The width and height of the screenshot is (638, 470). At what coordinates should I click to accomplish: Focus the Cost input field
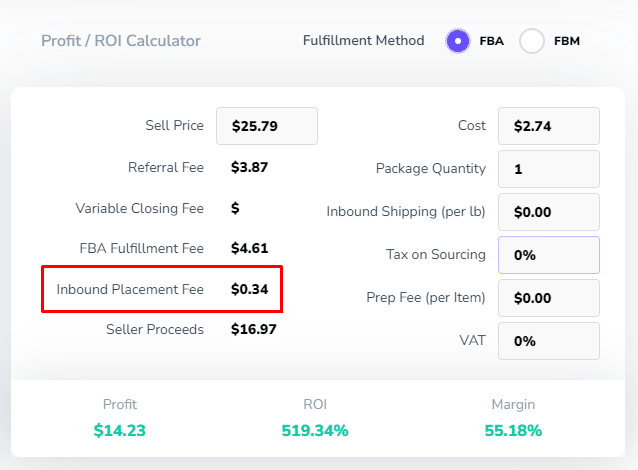(x=548, y=126)
